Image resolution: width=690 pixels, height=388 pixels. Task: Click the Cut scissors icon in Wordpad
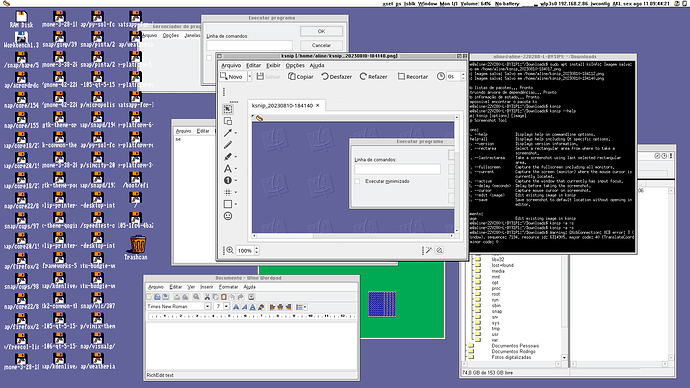(x=207, y=297)
